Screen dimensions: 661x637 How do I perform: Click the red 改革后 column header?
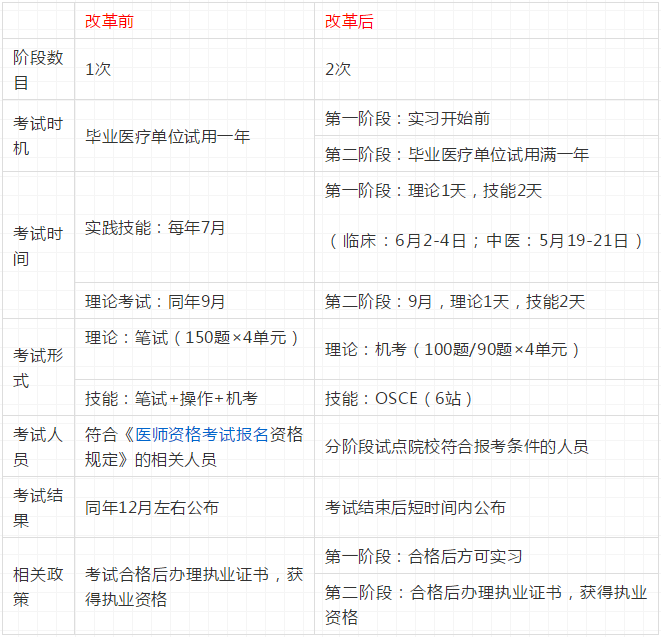click(349, 21)
